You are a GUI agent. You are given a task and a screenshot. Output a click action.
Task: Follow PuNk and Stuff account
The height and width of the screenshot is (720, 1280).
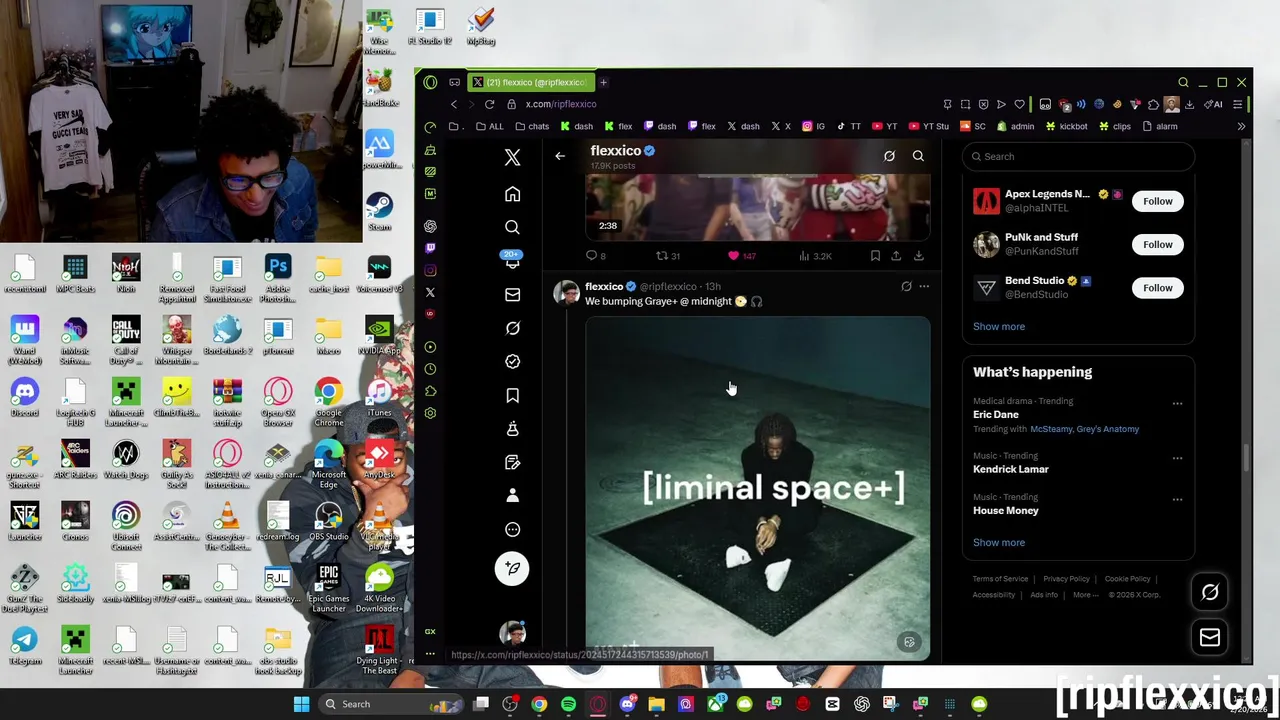pos(1158,244)
